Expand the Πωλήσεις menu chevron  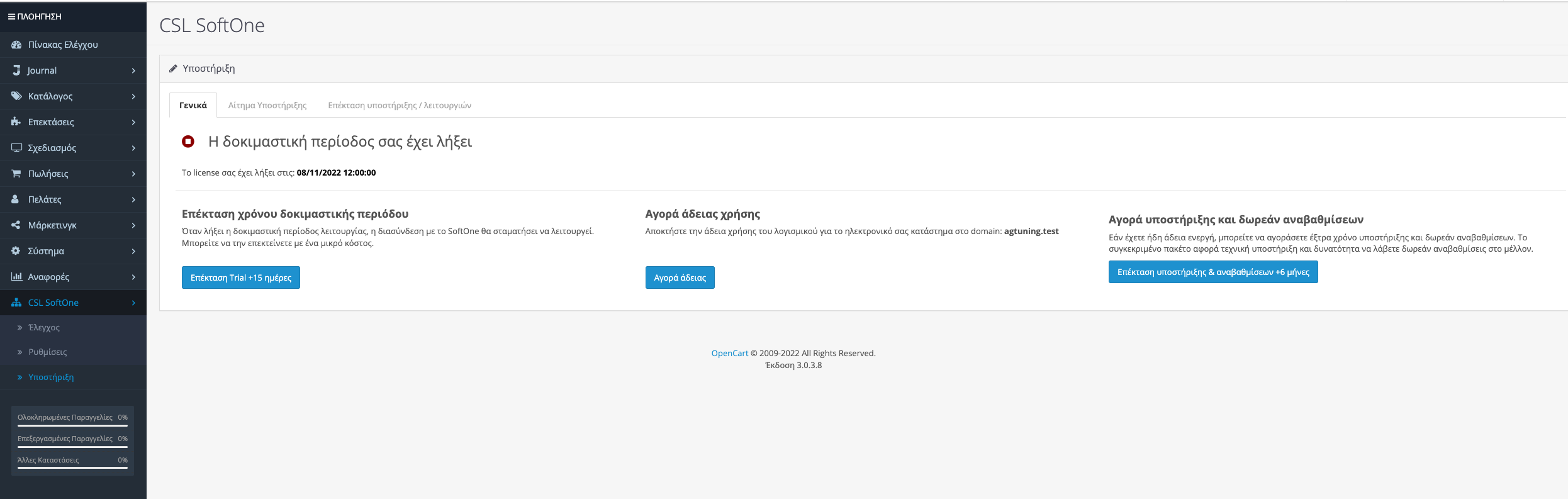133,174
